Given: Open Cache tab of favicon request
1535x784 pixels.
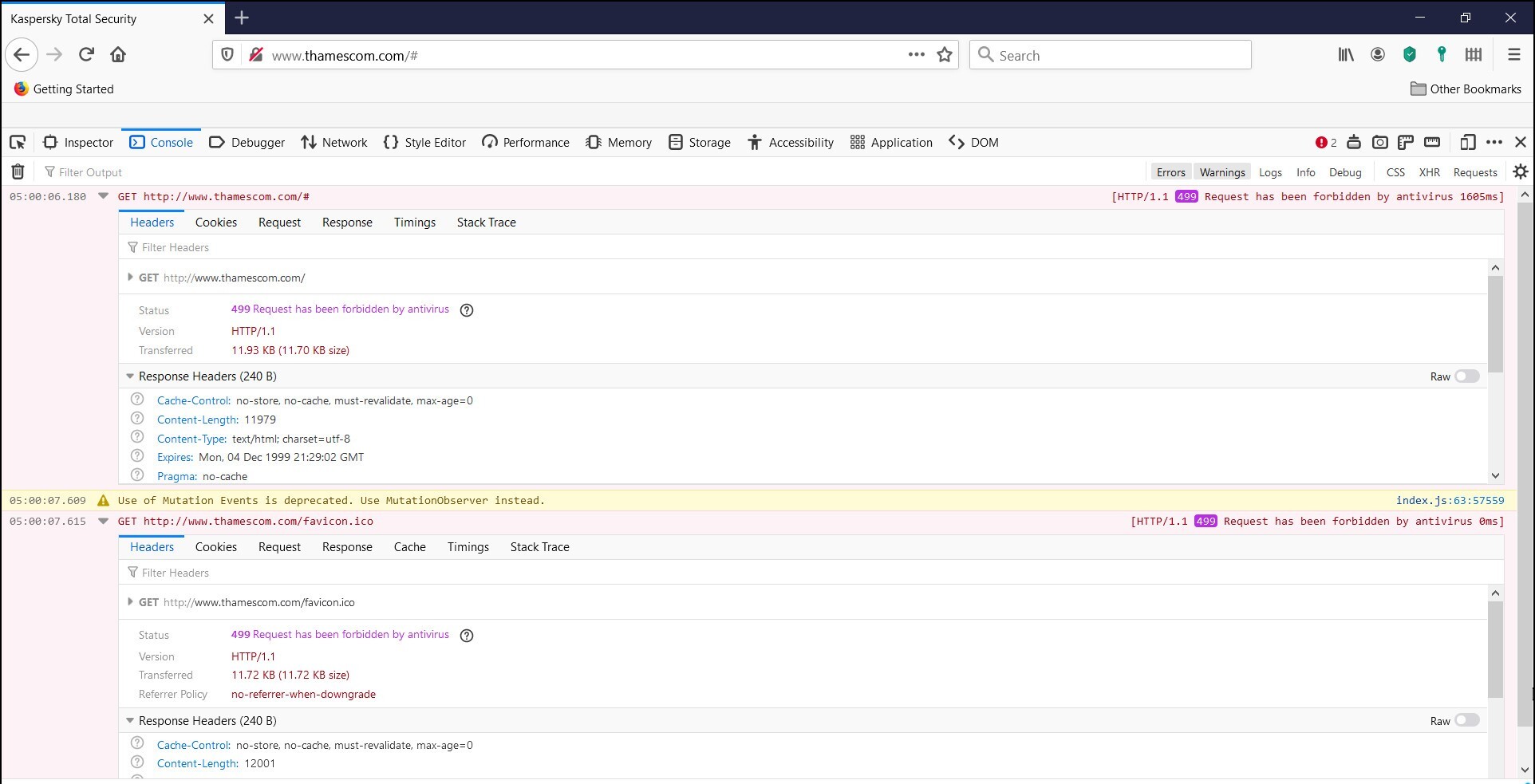Looking at the screenshot, I should click(409, 547).
